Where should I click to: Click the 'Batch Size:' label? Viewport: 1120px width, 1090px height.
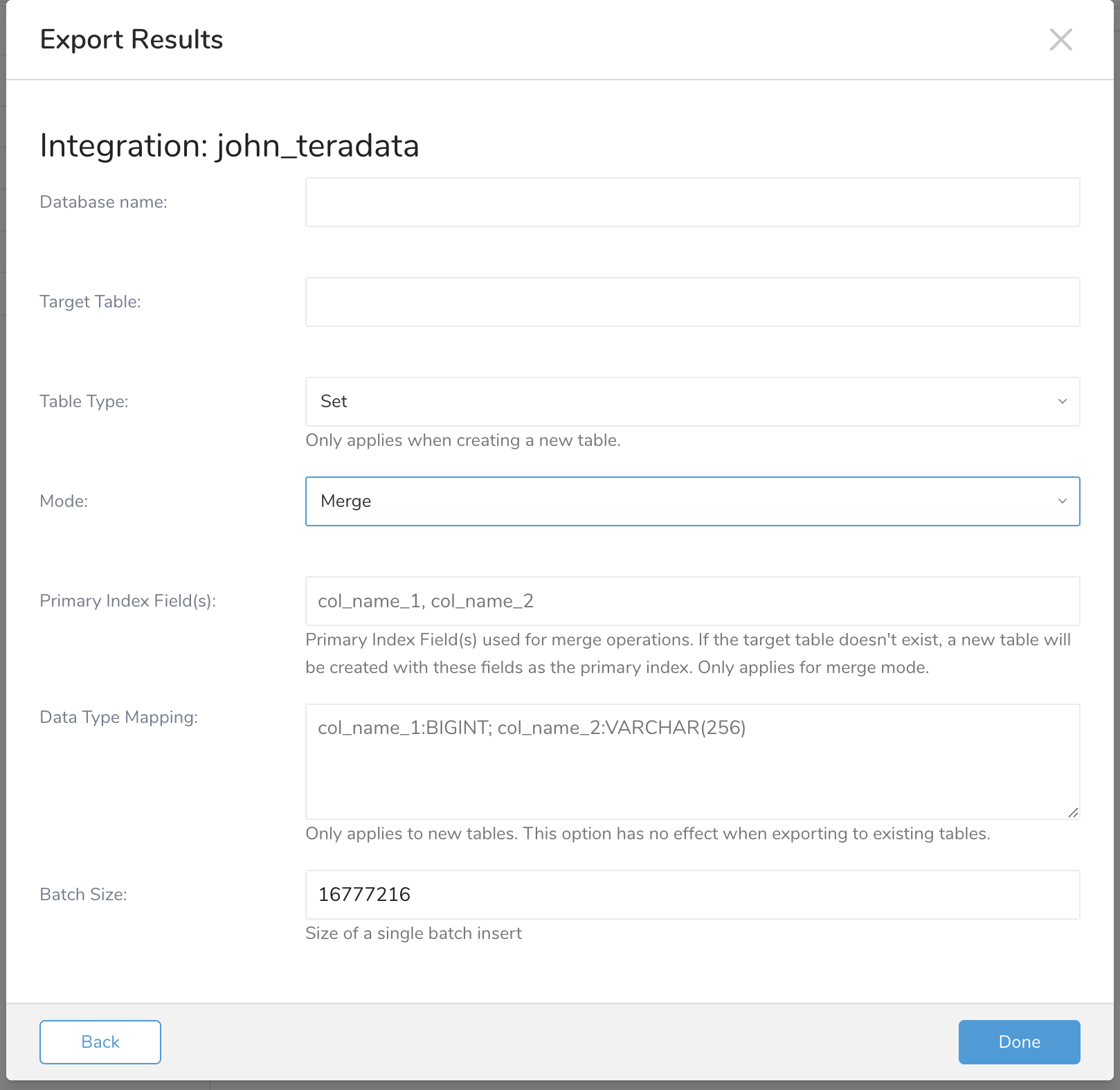pos(83,895)
